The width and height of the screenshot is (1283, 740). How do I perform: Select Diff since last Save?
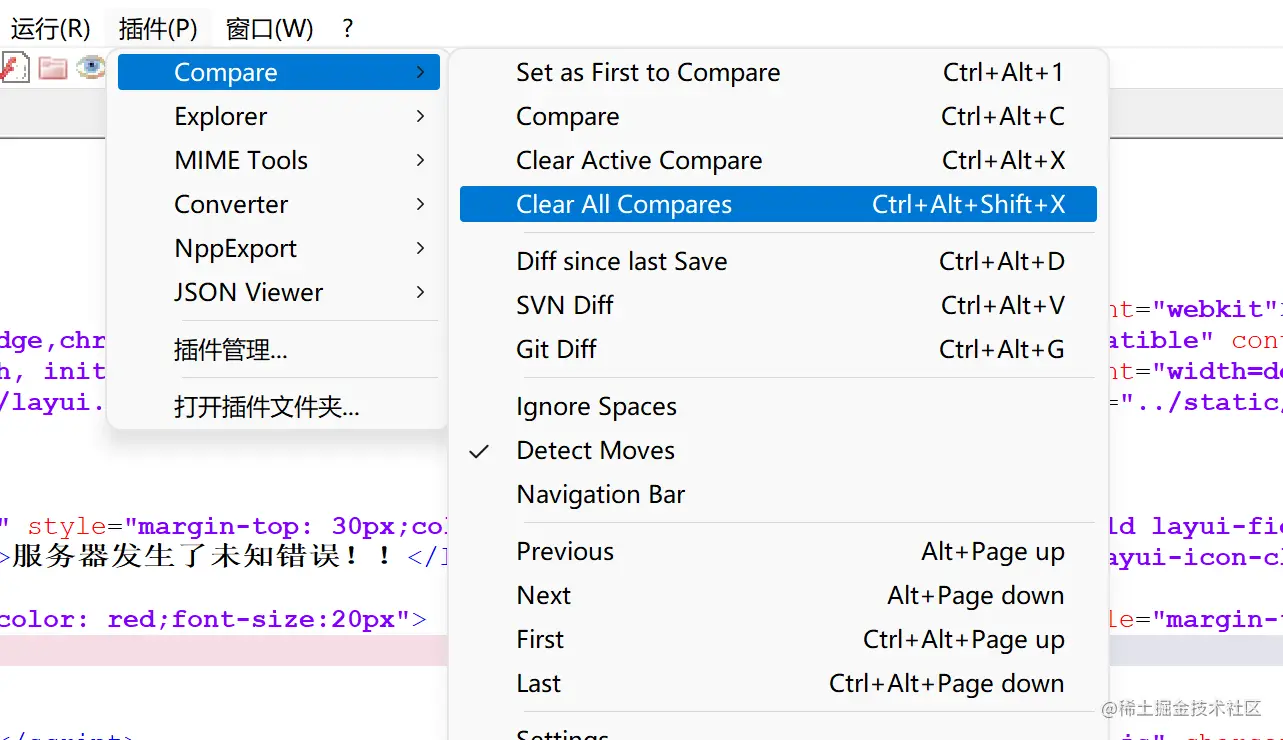(x=621, y=262)
